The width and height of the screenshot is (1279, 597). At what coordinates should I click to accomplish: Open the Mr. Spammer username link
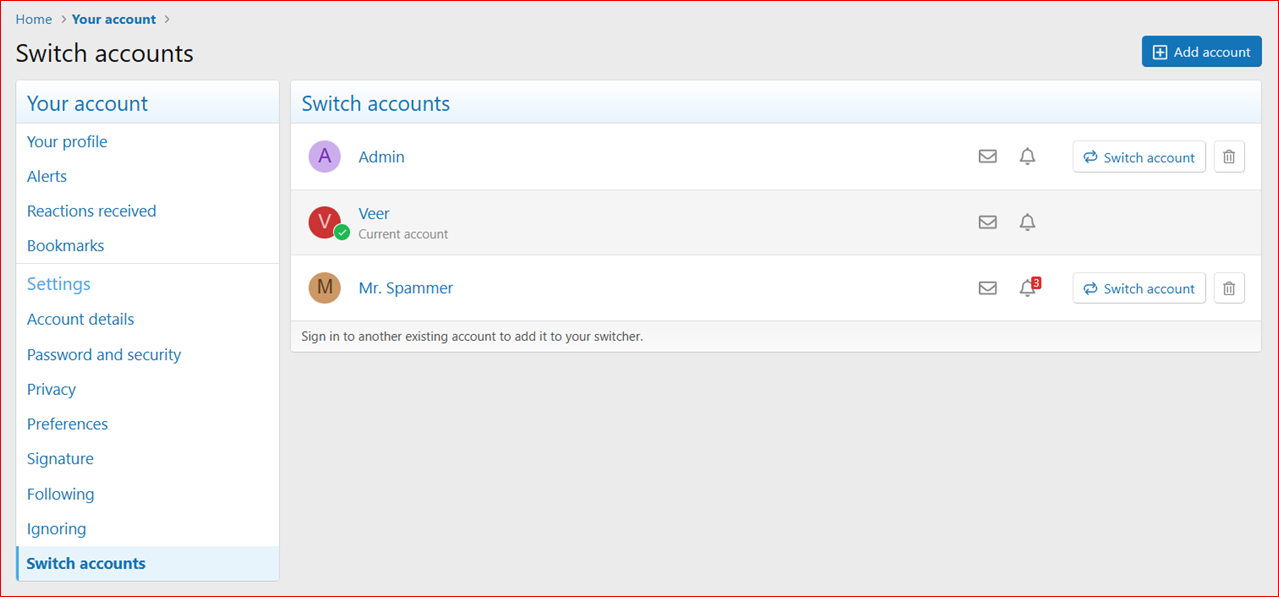[x=406, y=288]
